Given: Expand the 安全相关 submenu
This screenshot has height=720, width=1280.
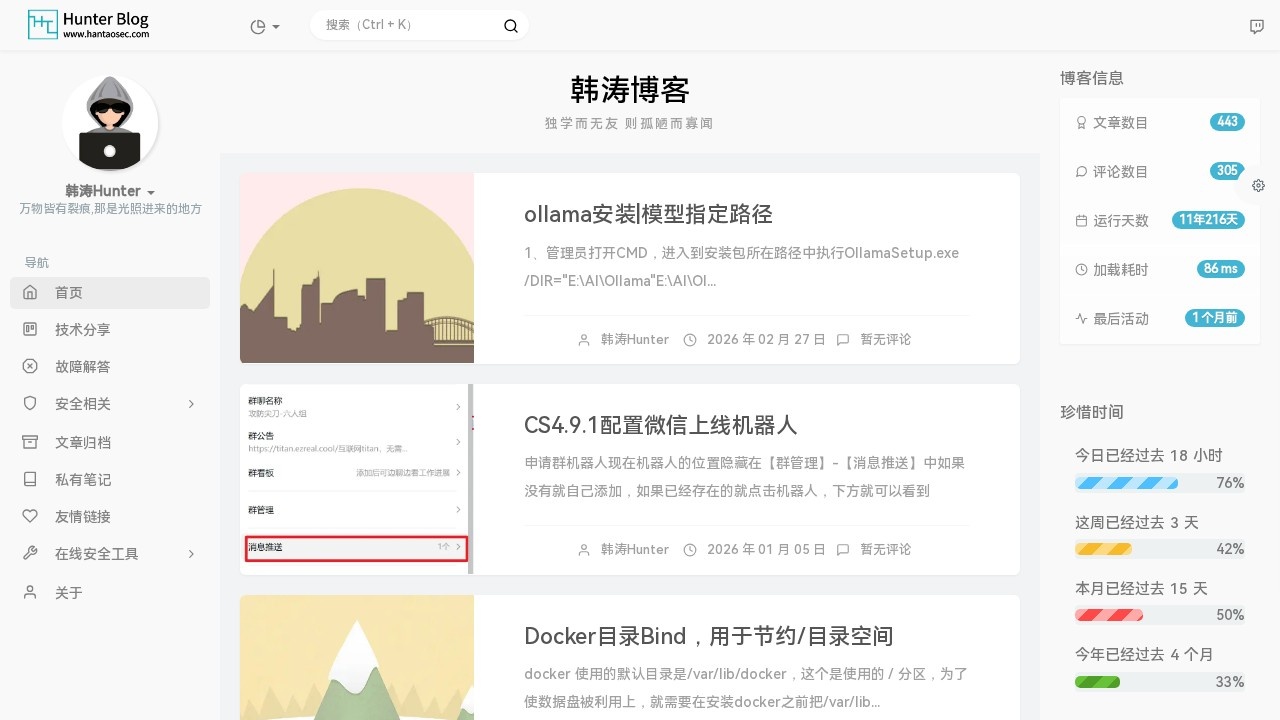Looking at the screenshot, I should click(x=191, y=404).
